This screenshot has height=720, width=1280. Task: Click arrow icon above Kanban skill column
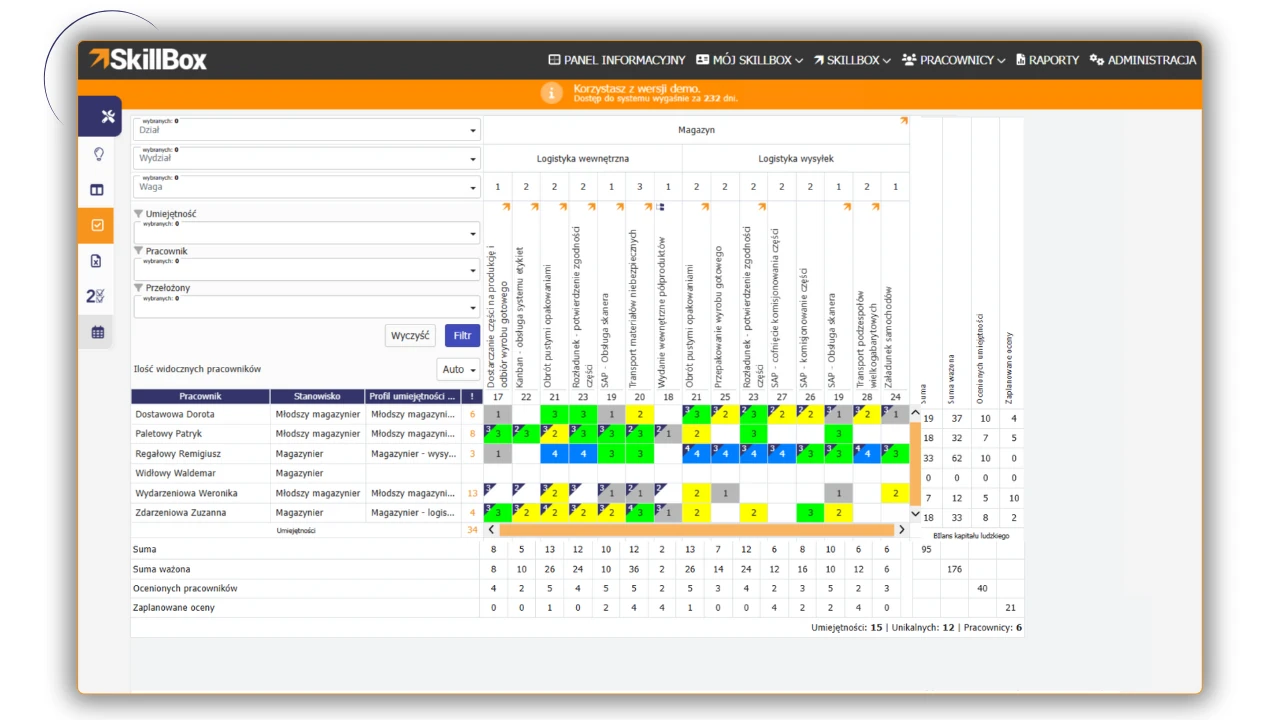coord(534,207)
